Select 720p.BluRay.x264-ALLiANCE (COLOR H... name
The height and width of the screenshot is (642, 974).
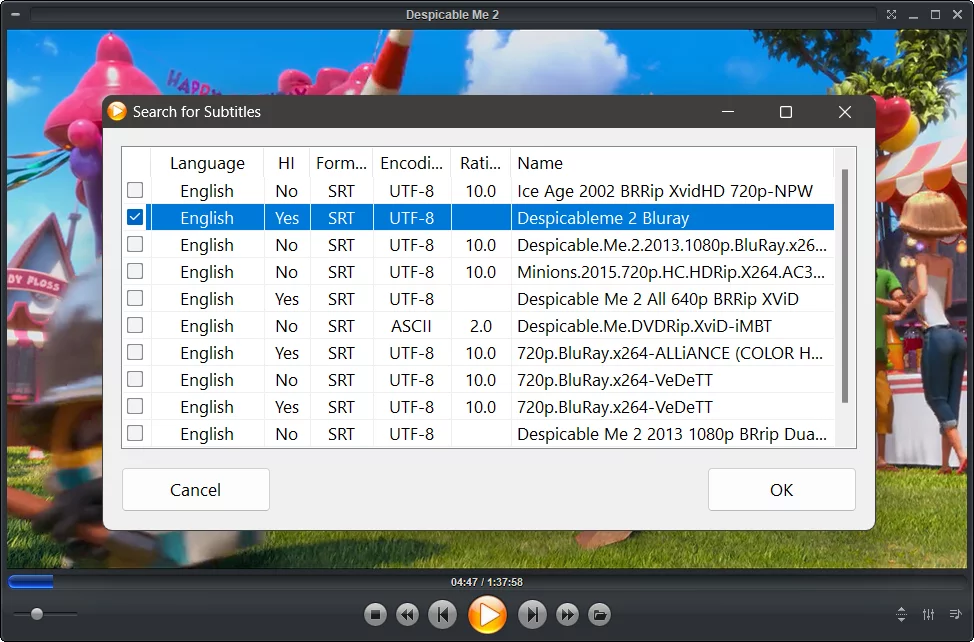670,353
